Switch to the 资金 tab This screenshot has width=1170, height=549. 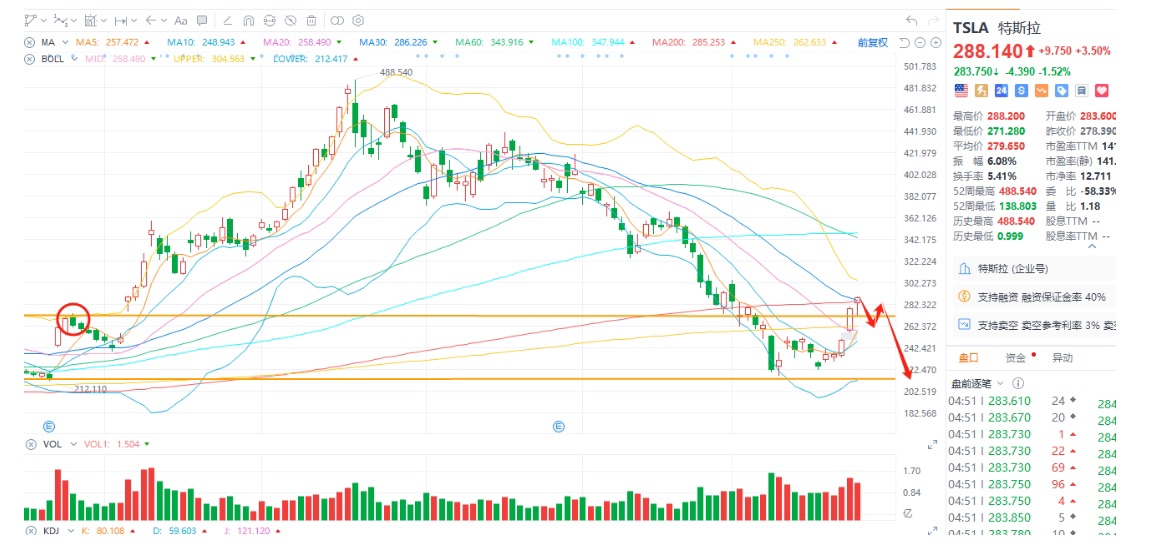[1016, 357]
